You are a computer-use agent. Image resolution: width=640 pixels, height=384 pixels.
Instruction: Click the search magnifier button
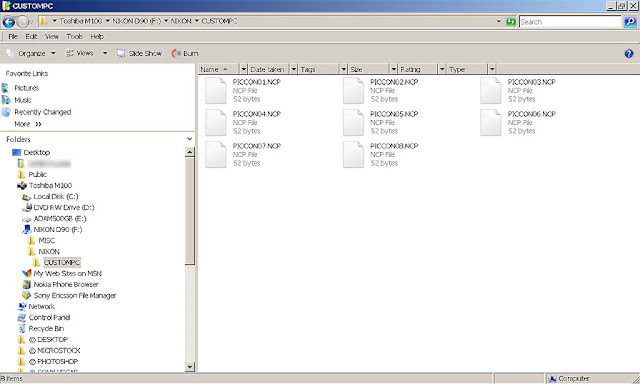click(630, 22)
